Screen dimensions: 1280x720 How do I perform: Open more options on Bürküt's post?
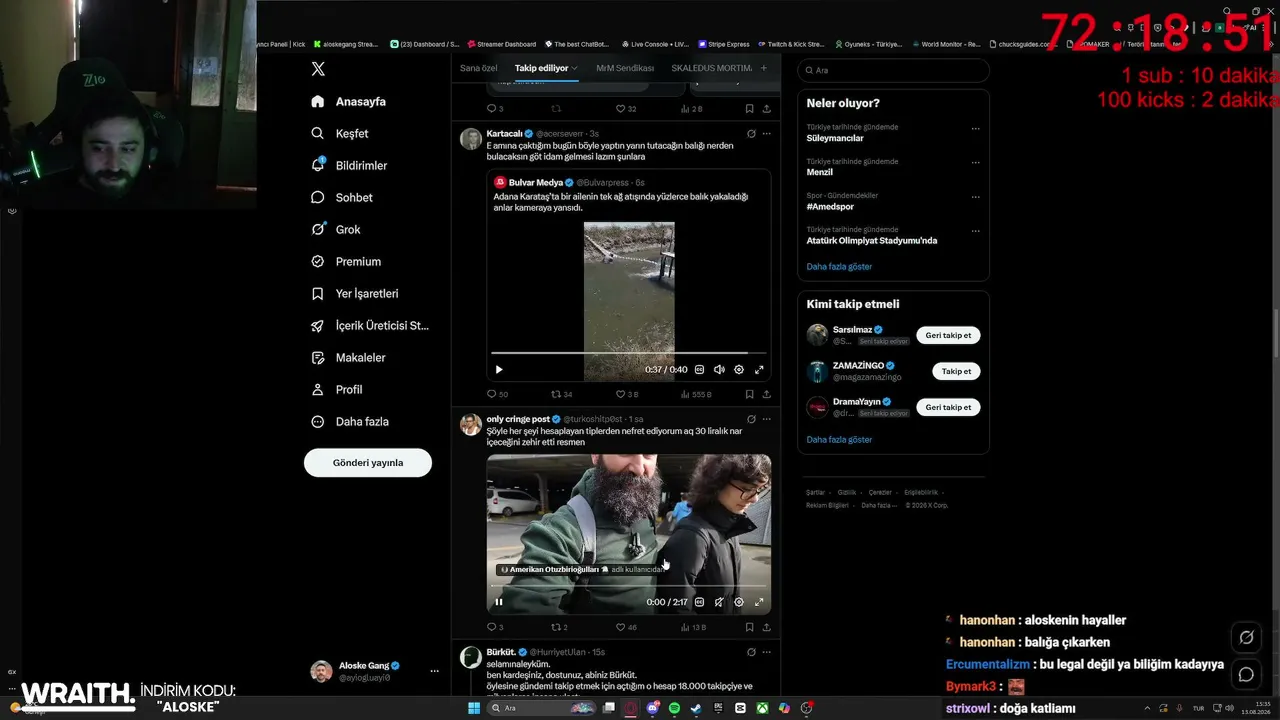(x=767, y=652)
